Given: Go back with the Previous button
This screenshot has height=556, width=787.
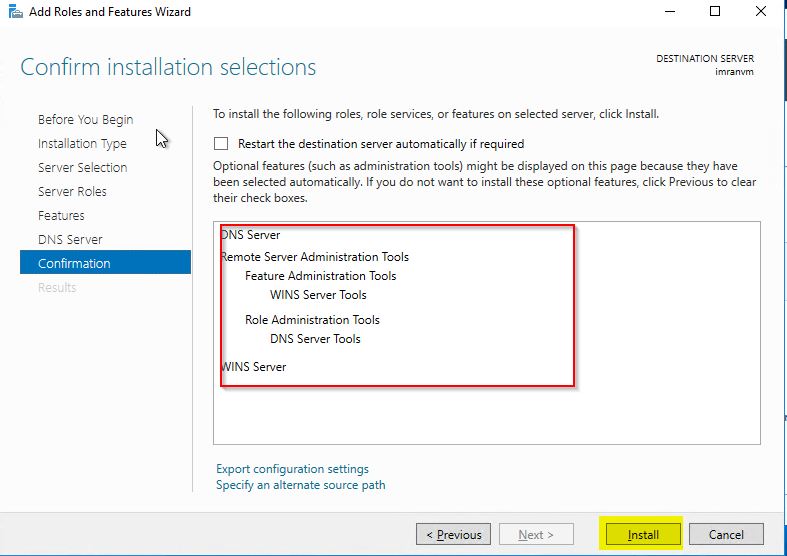Looking at the screenshot, I should [x=454, y=534].
